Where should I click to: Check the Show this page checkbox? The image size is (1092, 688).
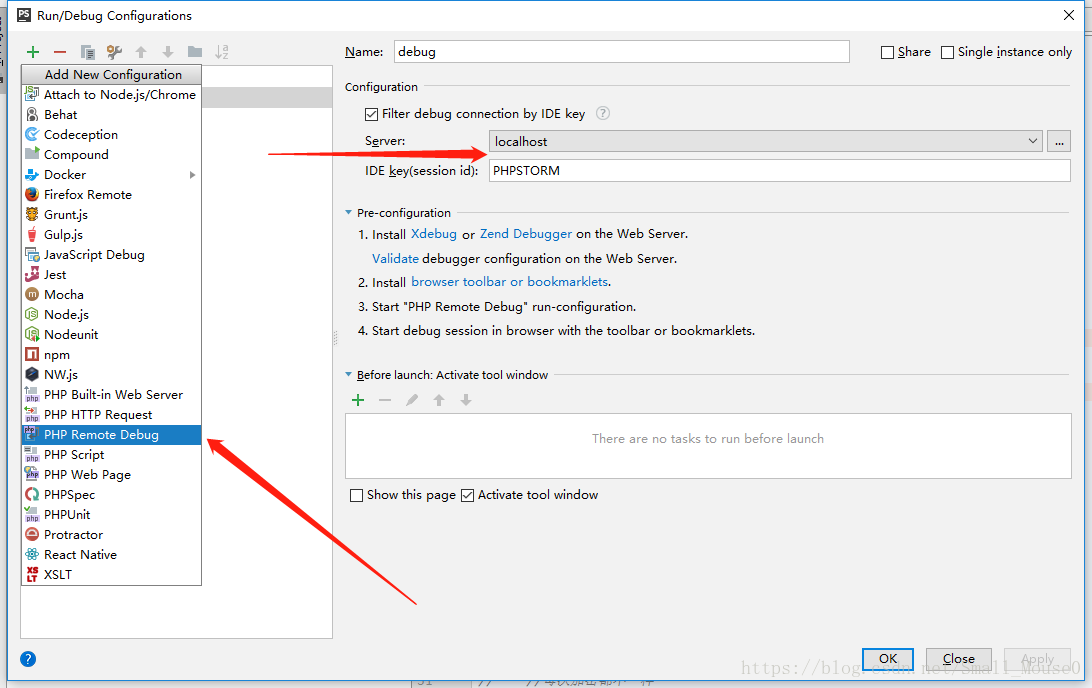click(357, 495)
